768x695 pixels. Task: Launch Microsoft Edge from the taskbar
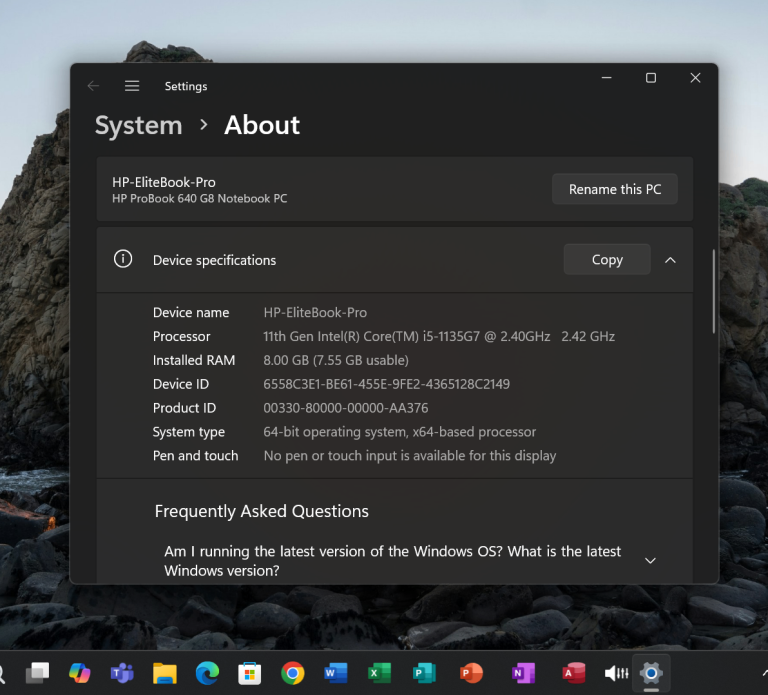click(207, 673)
